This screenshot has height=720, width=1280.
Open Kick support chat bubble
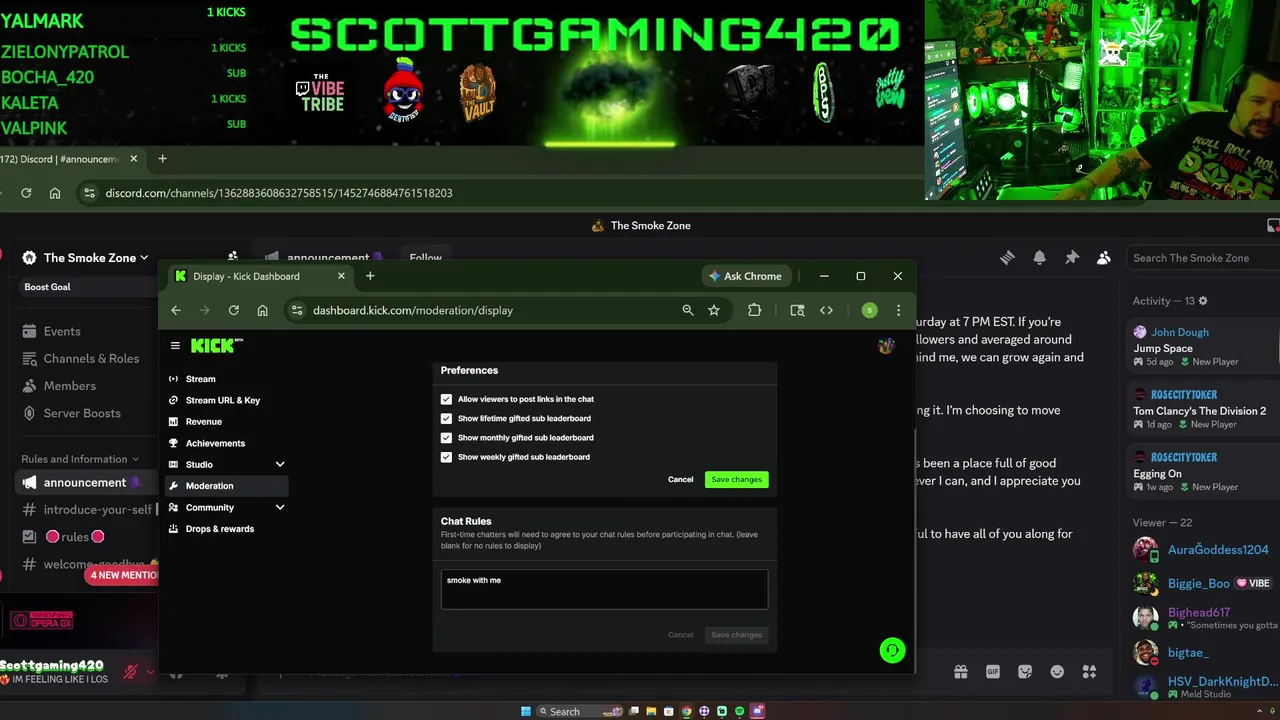tap(892, 651)
